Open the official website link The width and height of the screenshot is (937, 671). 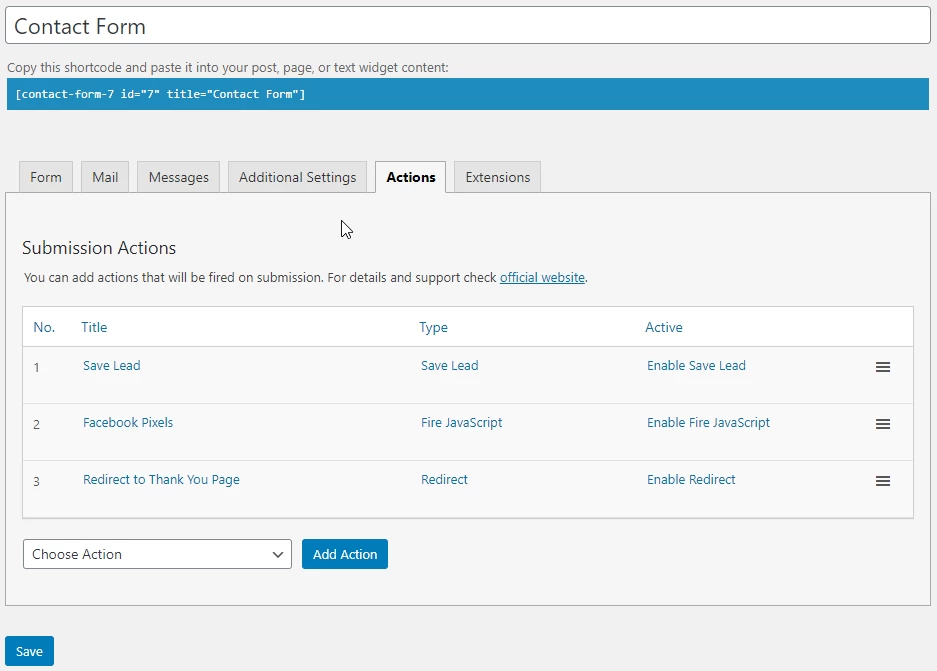click(x=542, y=277)
